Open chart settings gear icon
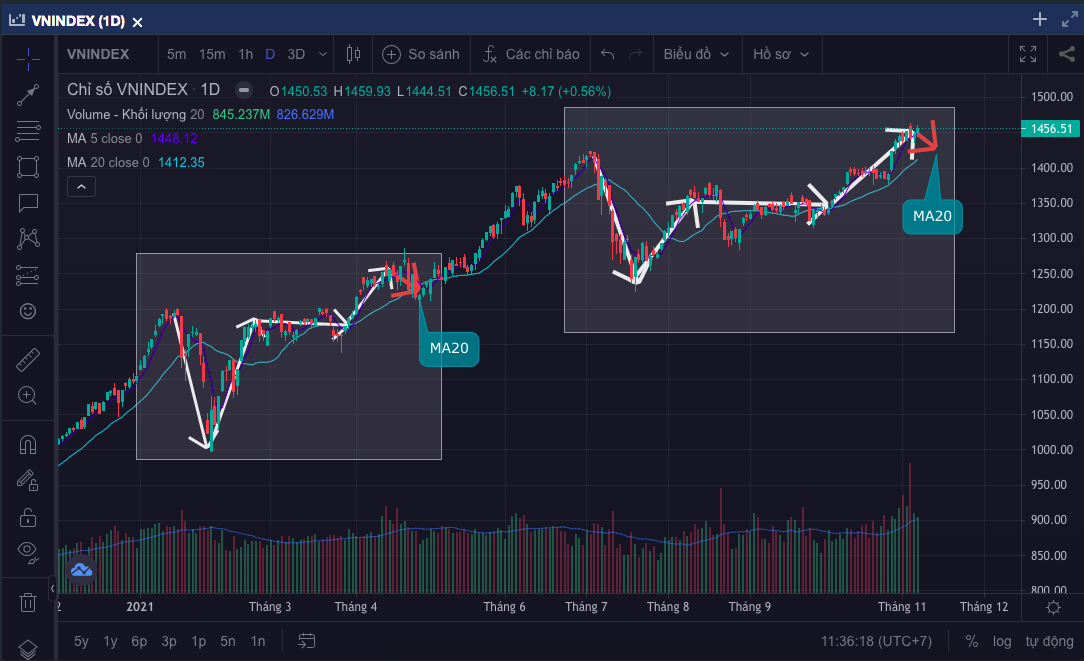1084x661 pixels. 1053,608
